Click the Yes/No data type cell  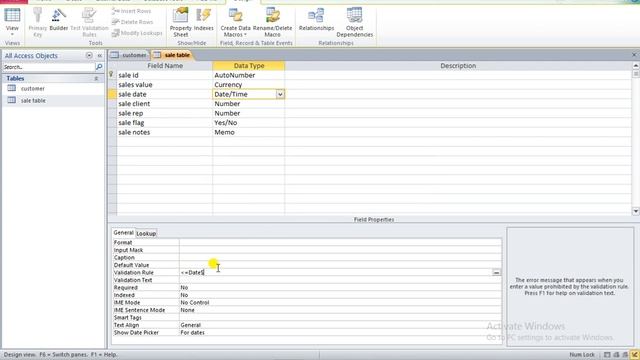coord(249,123)
